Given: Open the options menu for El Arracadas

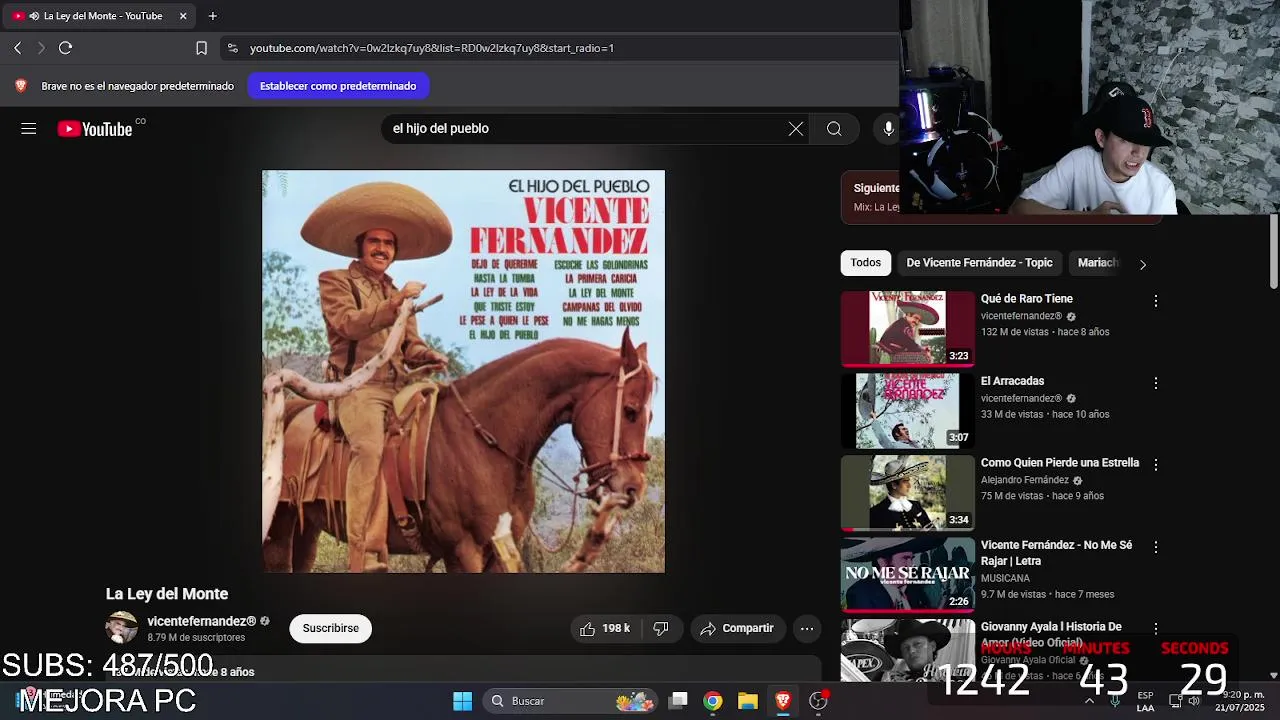Looking at the screenshot, I should 1156,383.
